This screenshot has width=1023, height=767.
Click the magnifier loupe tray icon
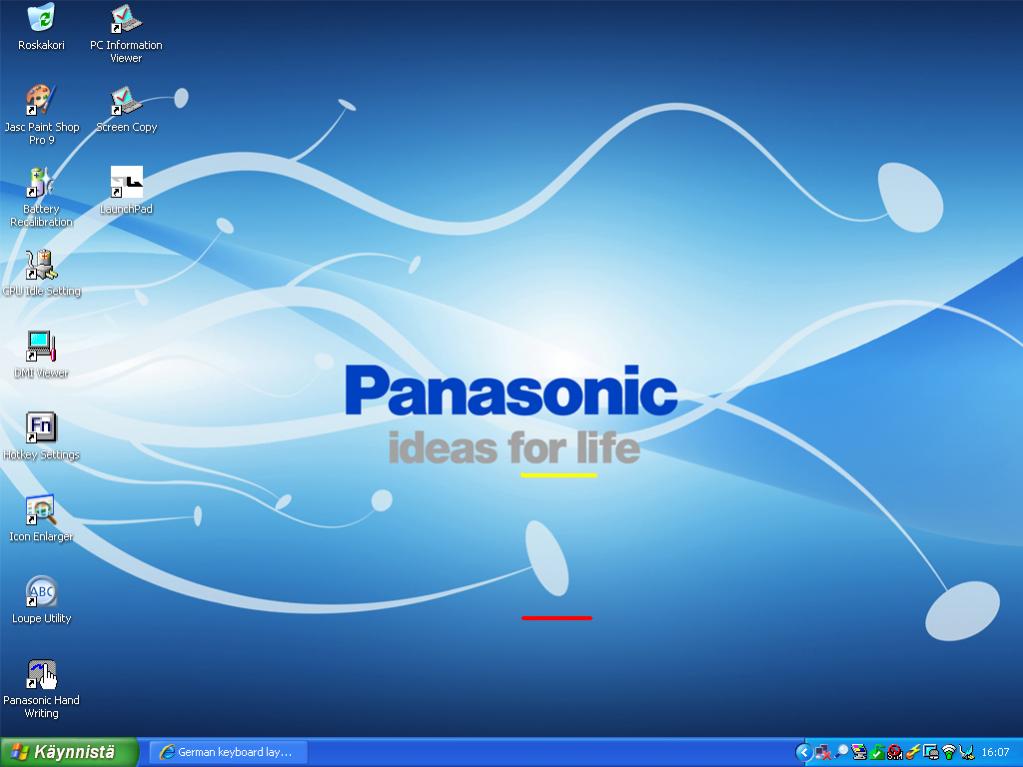click(x=842, y=752)
